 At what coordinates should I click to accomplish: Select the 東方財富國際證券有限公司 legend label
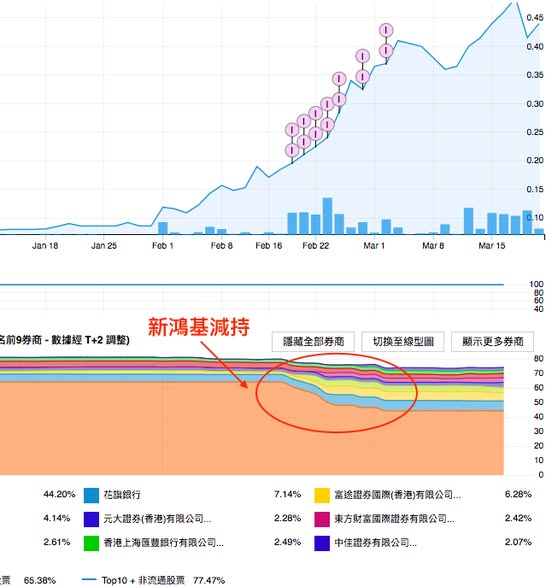[x=394, y=518]
